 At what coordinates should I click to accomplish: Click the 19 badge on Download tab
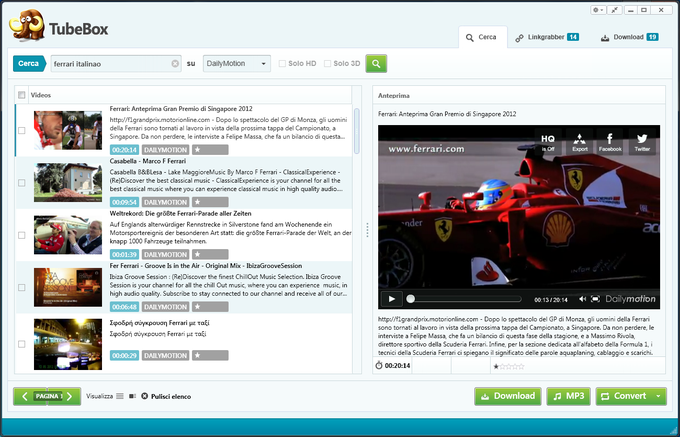point(652,37)
